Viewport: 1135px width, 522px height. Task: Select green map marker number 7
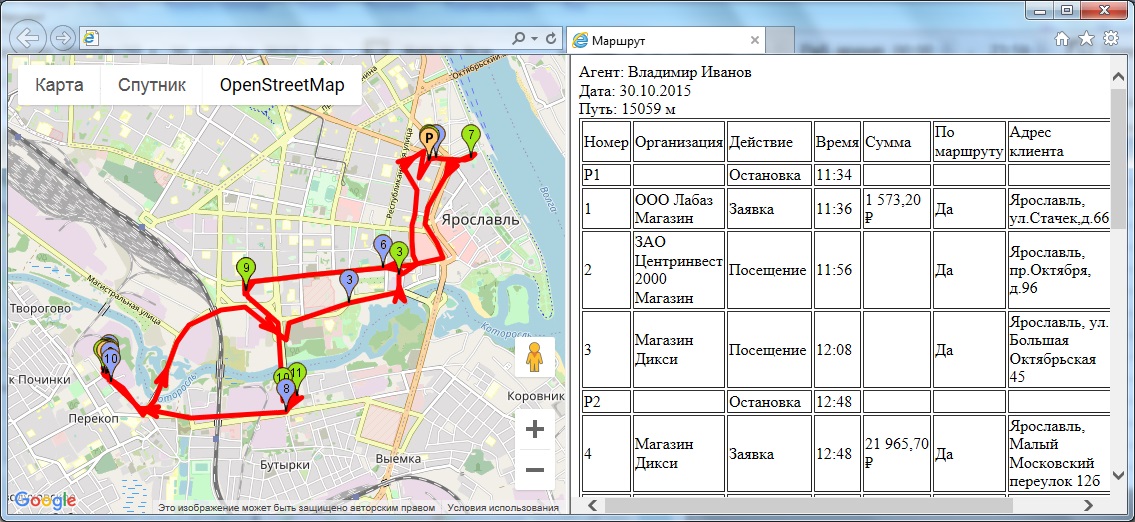tap(471, 139)
